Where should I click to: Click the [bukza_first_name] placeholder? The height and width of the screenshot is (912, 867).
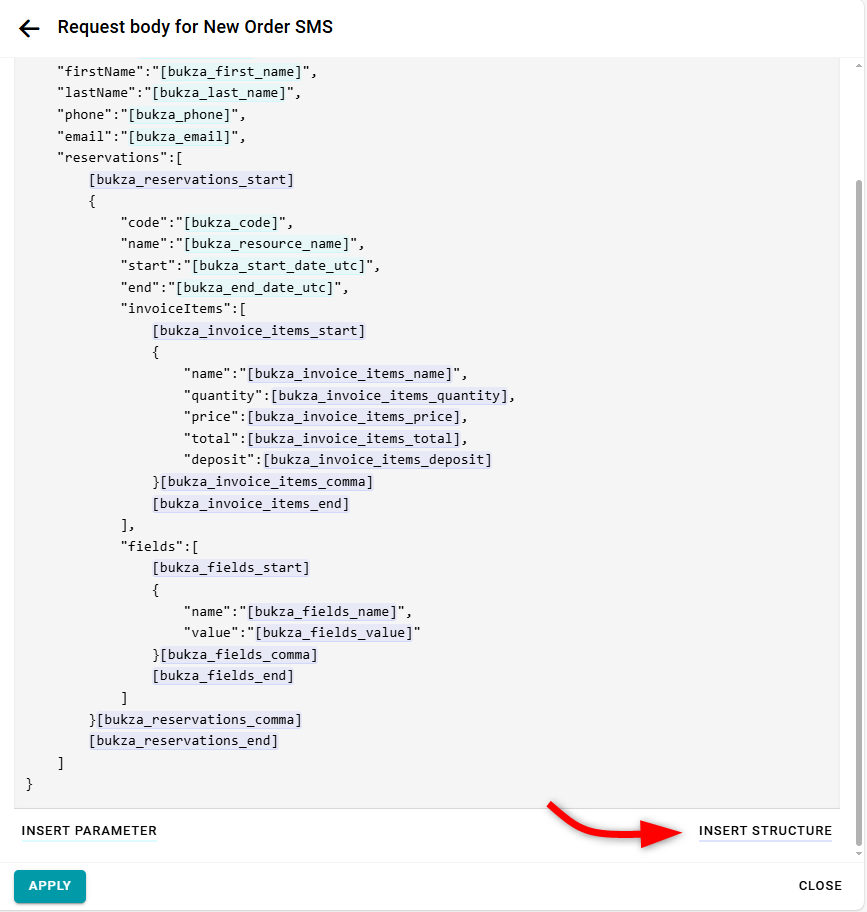pyautogui.click(x=238, y=72)
